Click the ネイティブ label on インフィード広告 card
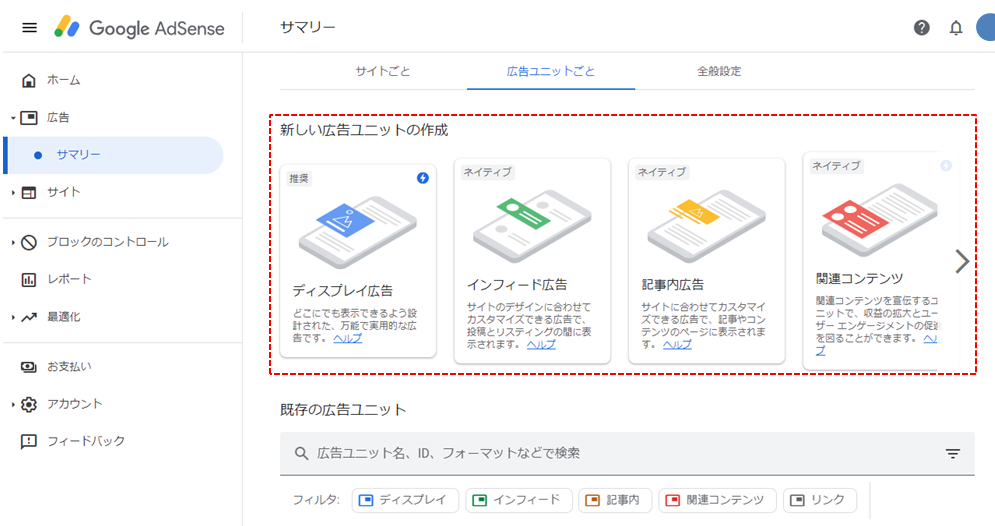The height and width of the screenshot is (526, 995). [487, 172]
